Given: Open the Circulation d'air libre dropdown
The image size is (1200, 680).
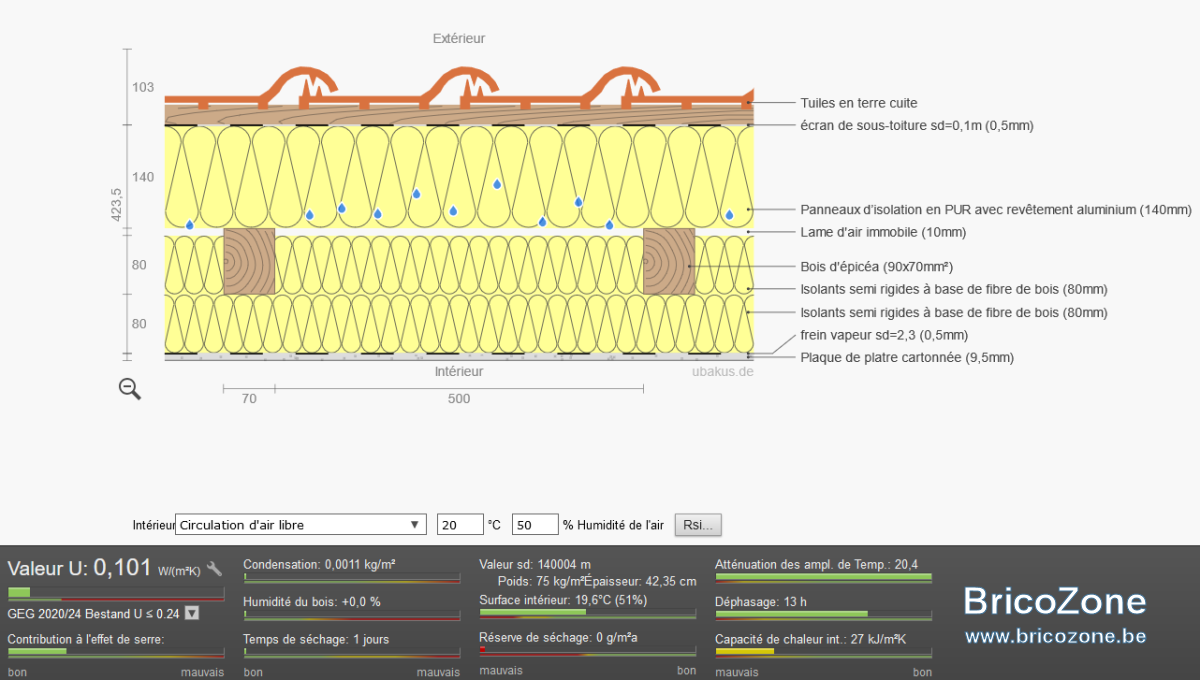Looking at the screenshot, I should click(301, 525).
